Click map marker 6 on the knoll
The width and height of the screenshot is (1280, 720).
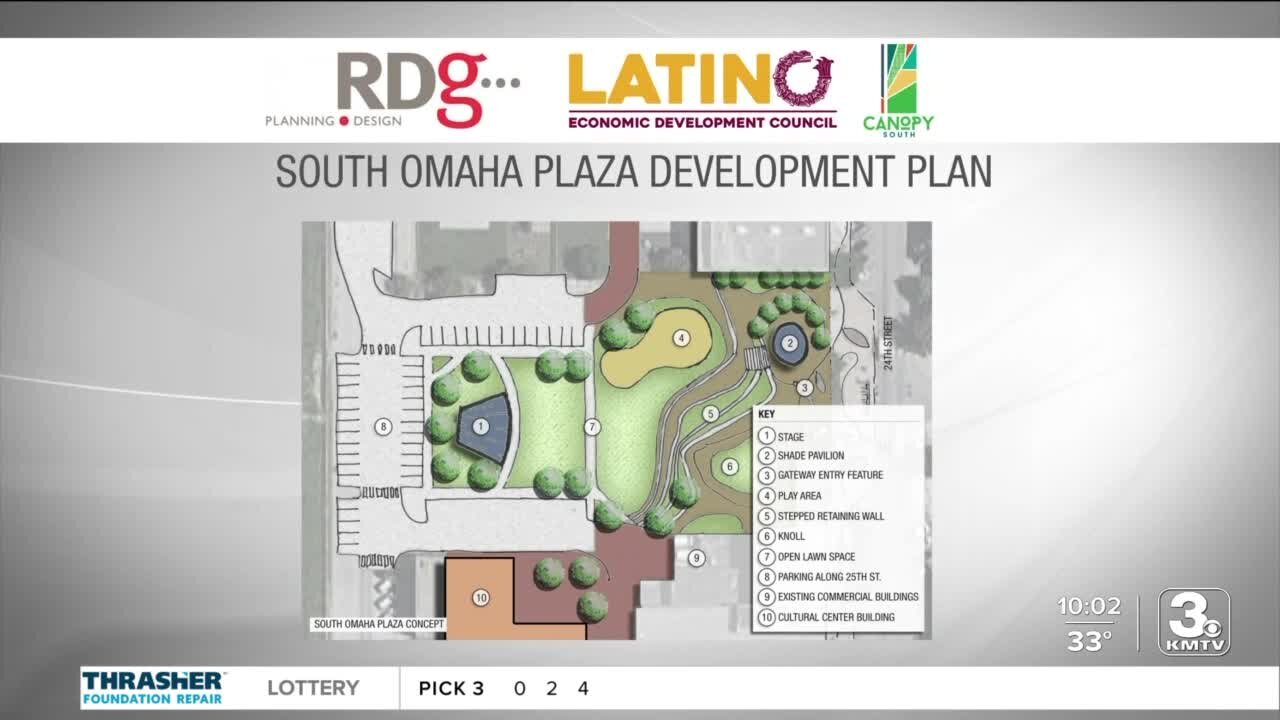point(730,466)
